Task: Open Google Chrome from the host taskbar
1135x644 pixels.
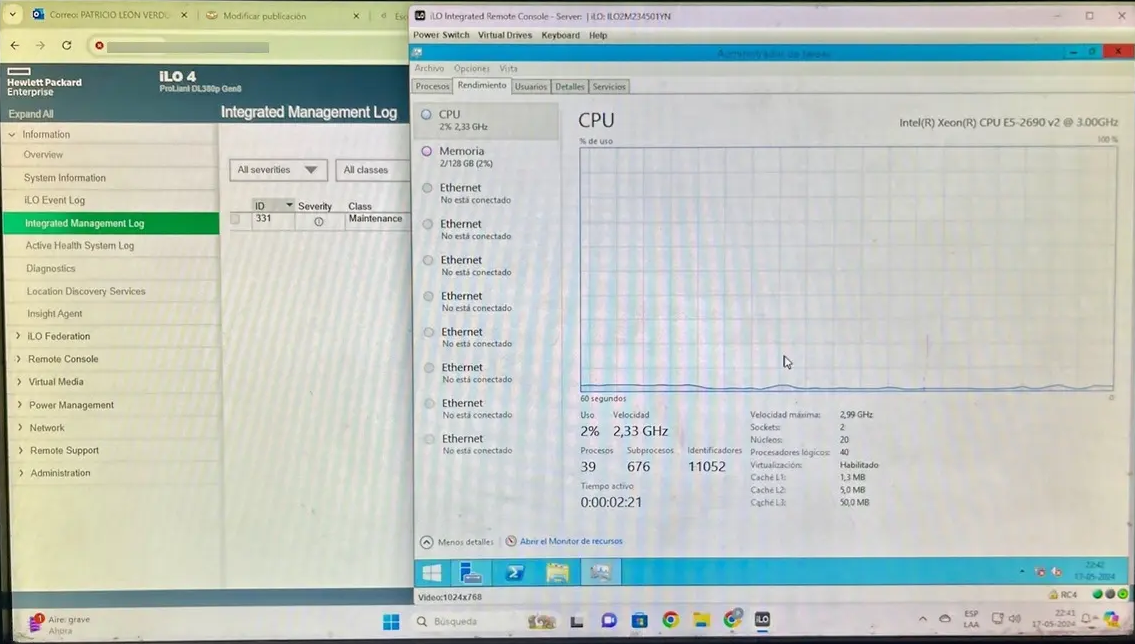Action: pyautogui.click(x=670, y=621)
